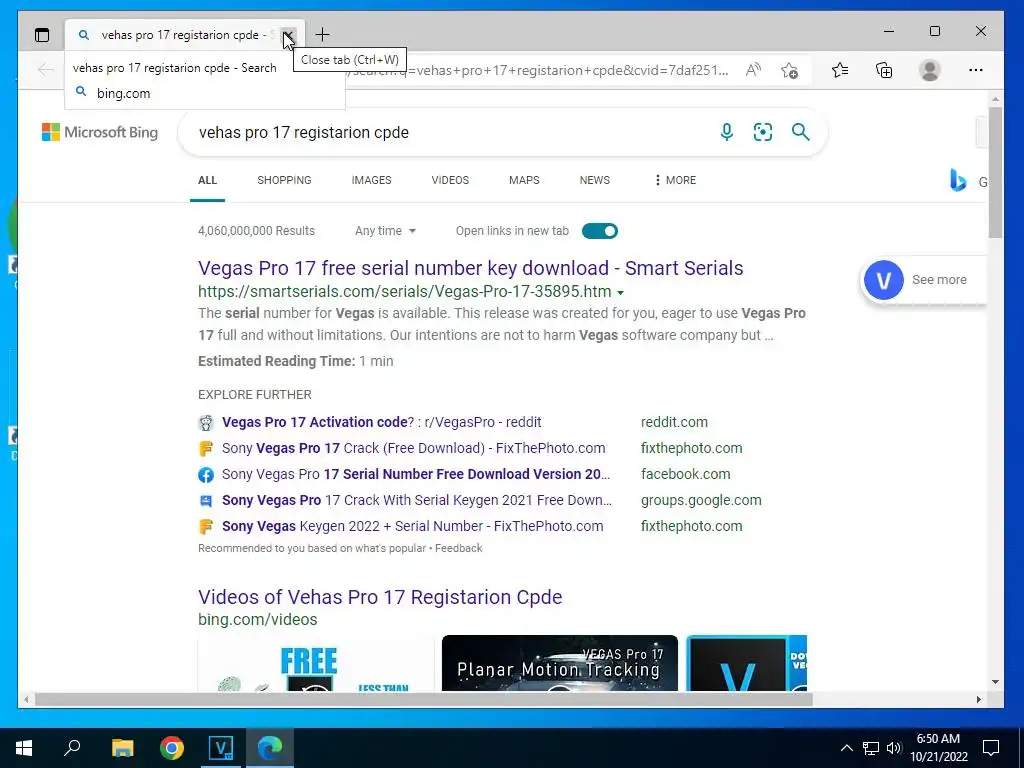1024x768 pixels.
Task: Click the Microsoft Bing logo
Action: (100, 133)
